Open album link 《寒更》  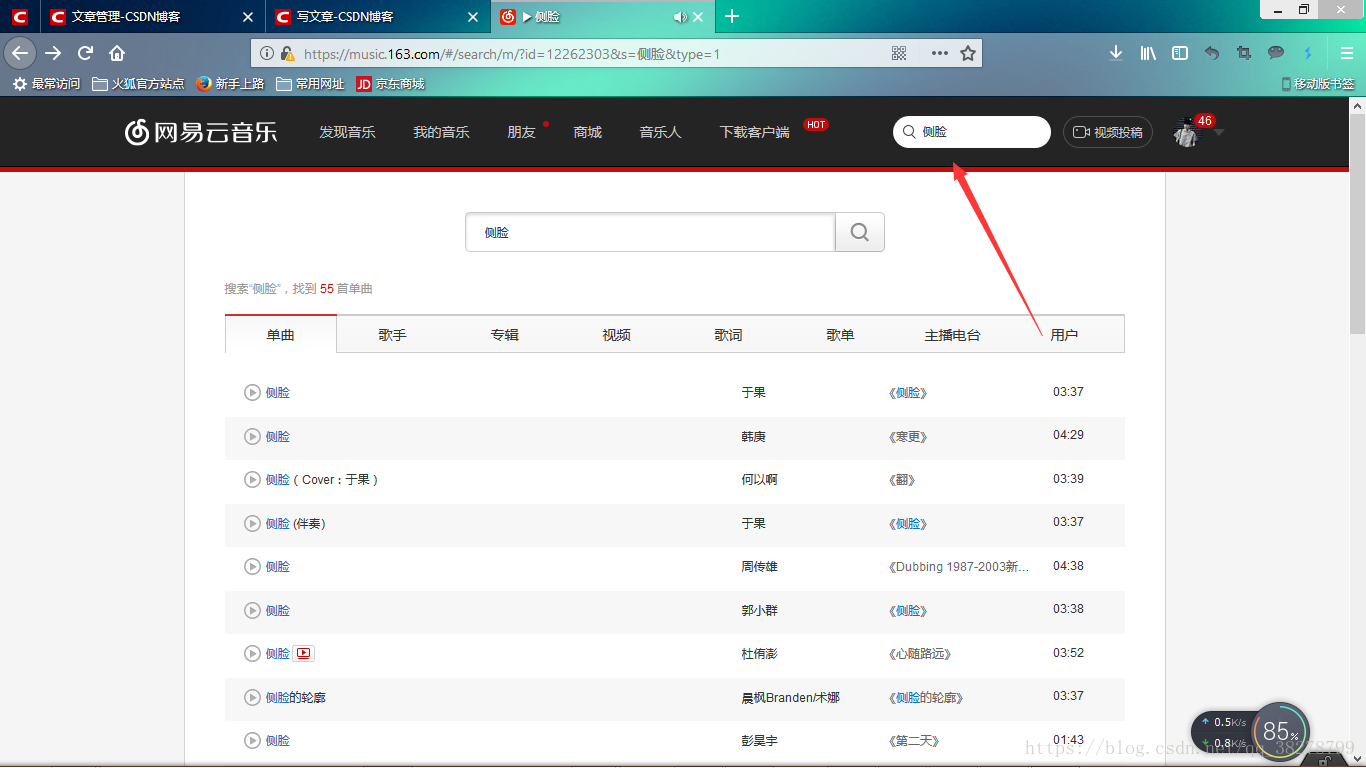(908, 436)
